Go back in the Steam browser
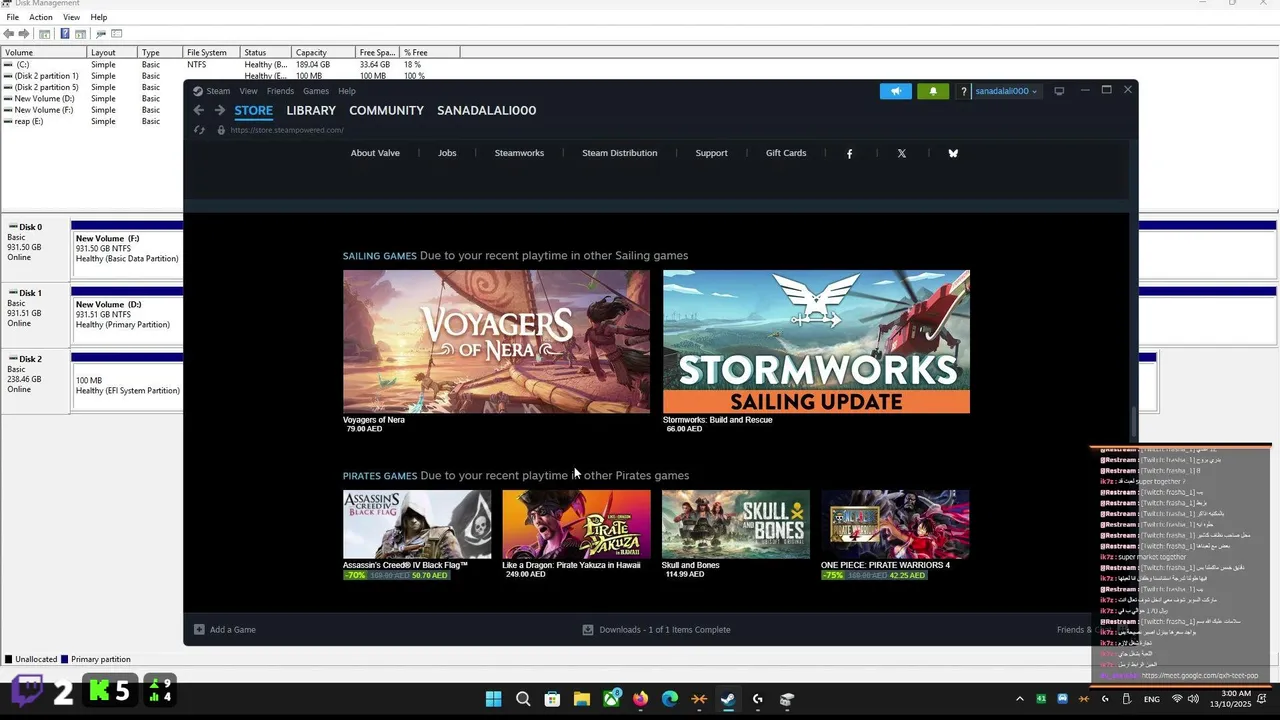 pyautogui.click(x=198, y=111)
